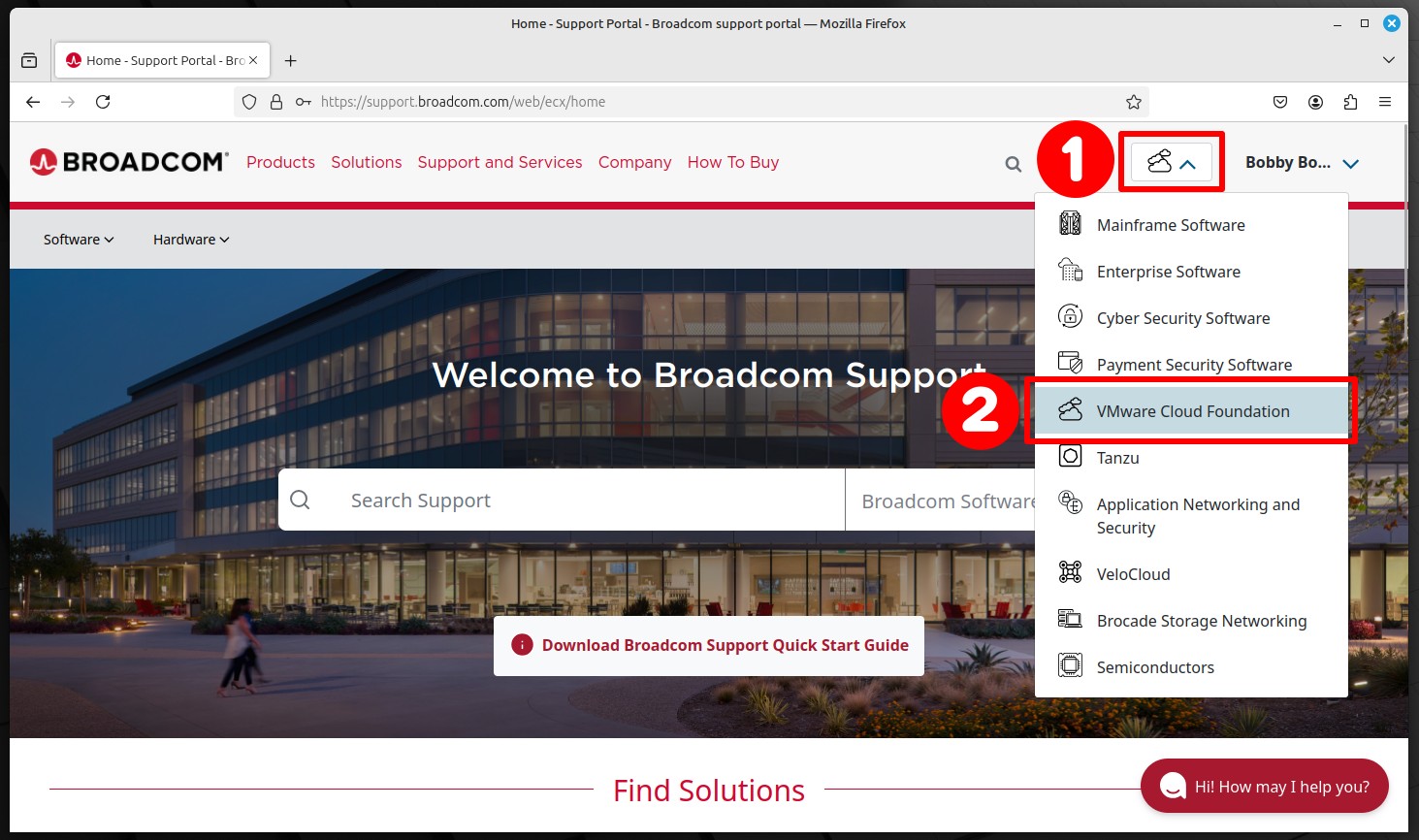Click the Application Networking and Security icon
This screenshot has height=840, width=1419.
point(1070,503)
